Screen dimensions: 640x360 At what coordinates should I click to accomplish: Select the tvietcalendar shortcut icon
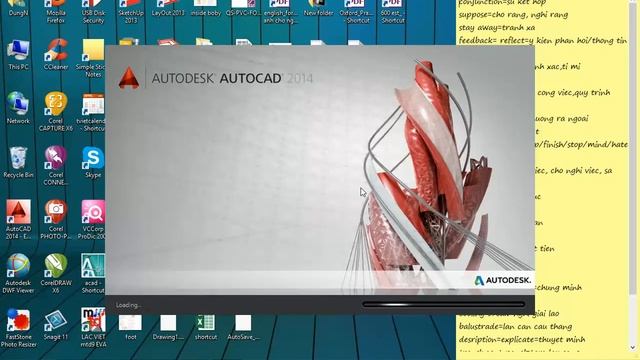pos(93,112)
